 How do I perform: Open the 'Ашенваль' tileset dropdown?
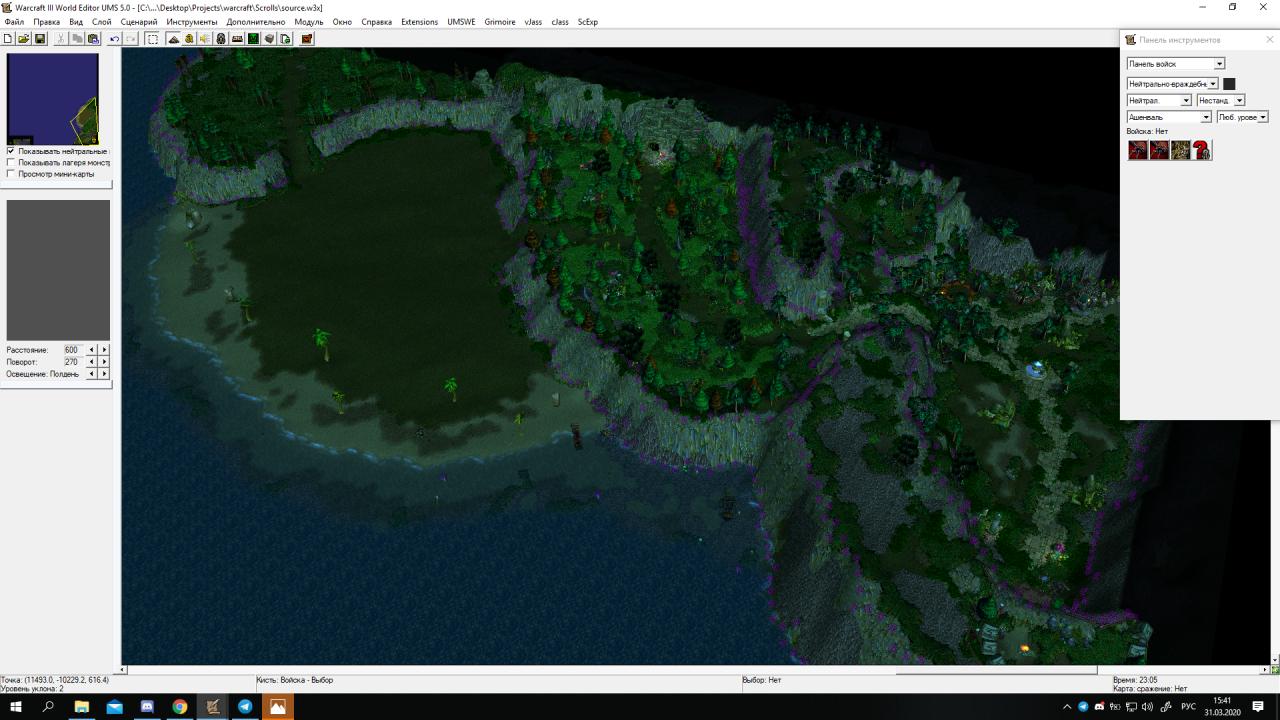click(x=1169, y=117)
